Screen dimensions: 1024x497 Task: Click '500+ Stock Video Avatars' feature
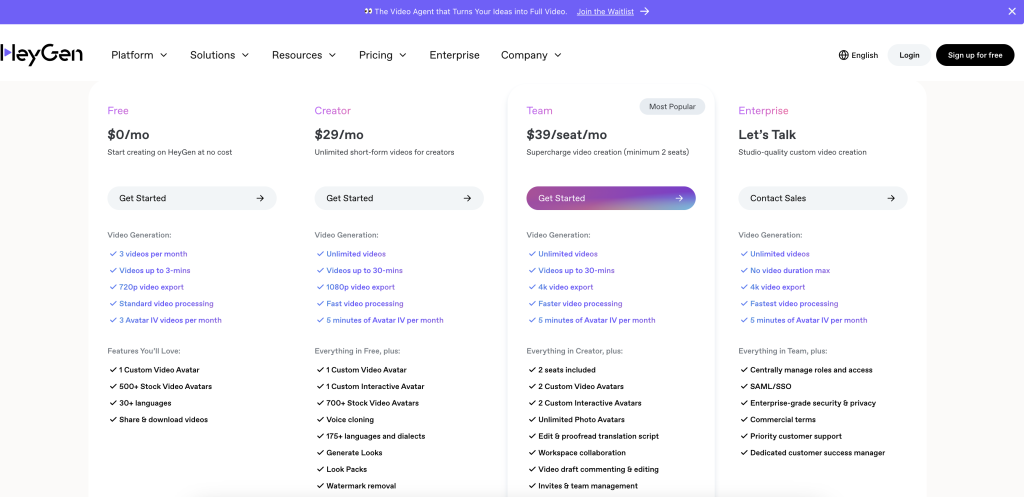coord(165,387)
